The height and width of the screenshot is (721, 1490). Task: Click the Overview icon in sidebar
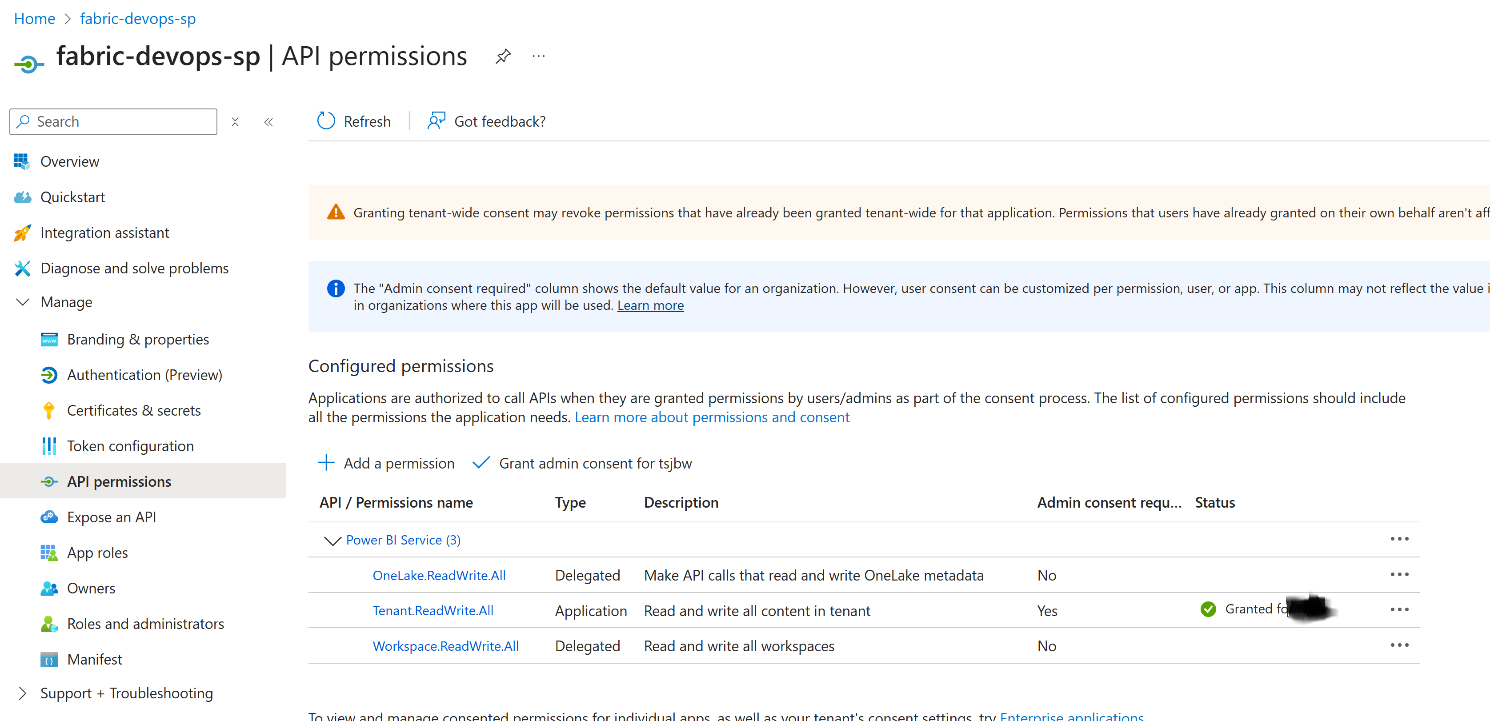[x=22, y=161]
